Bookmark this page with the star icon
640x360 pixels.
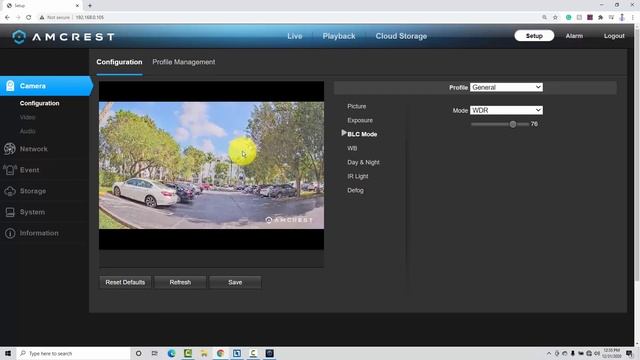click(x=555, y=17)
